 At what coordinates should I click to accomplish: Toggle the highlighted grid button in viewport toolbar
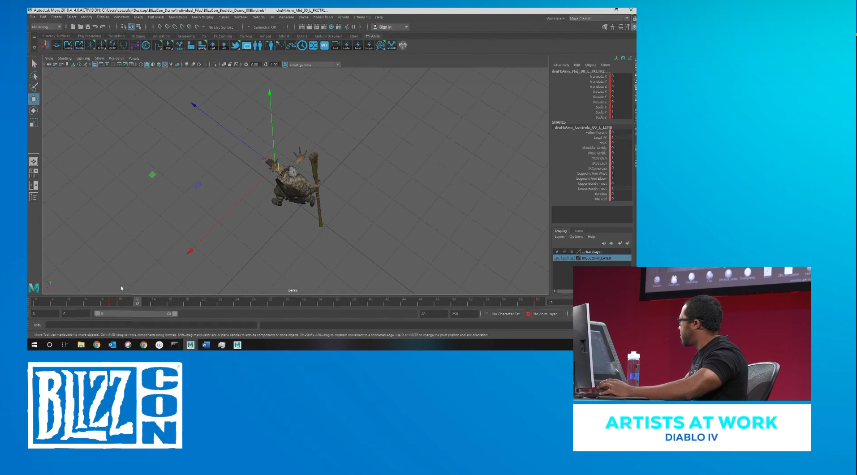click(95, 64)
